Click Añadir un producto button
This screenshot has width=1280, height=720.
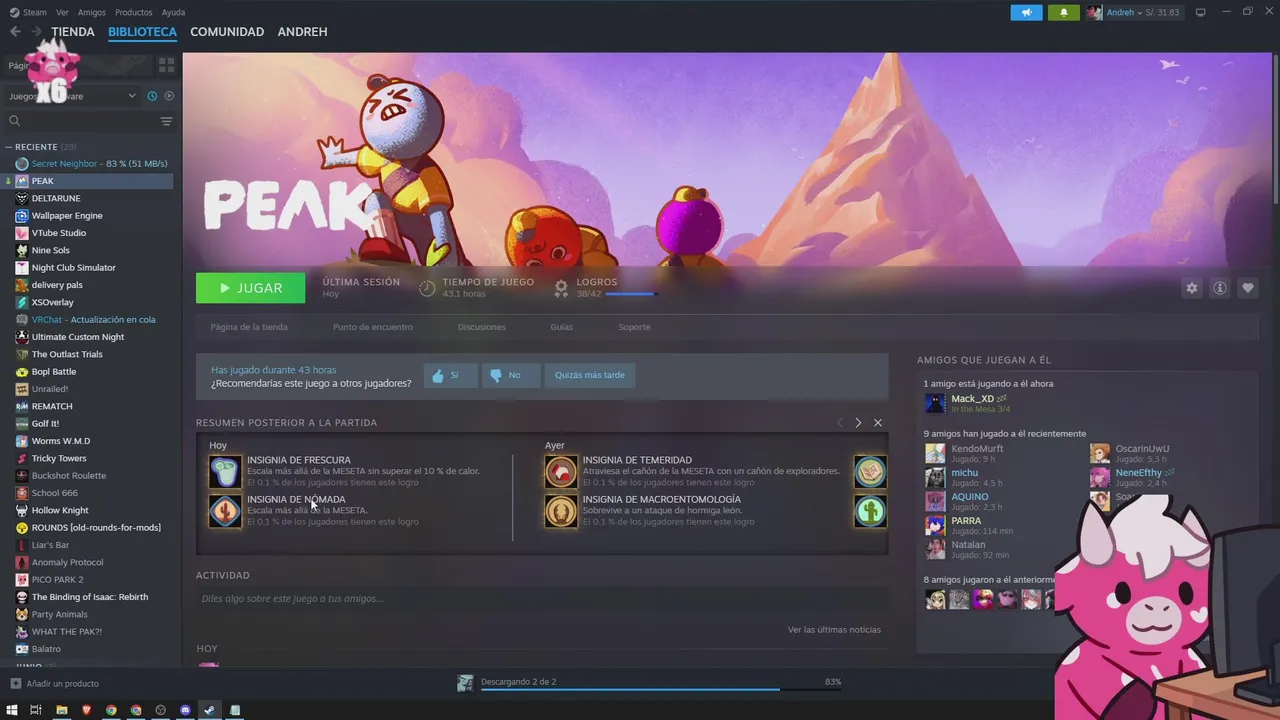point(55,684)
